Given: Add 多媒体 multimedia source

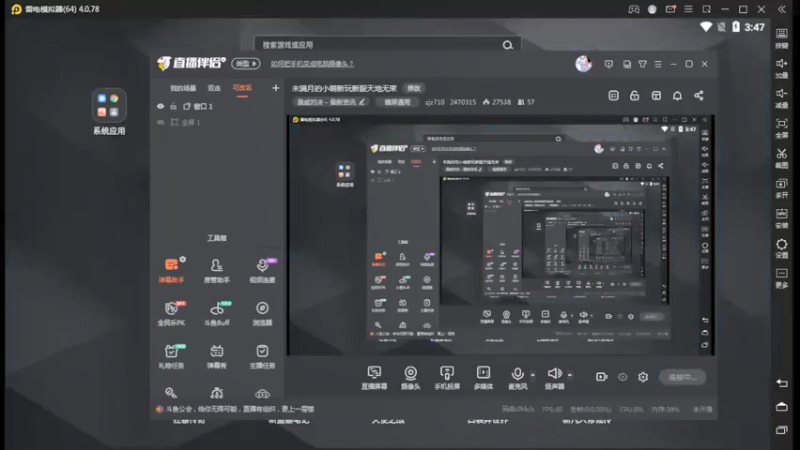Looking at the screenshot, I should coord(483,378).
